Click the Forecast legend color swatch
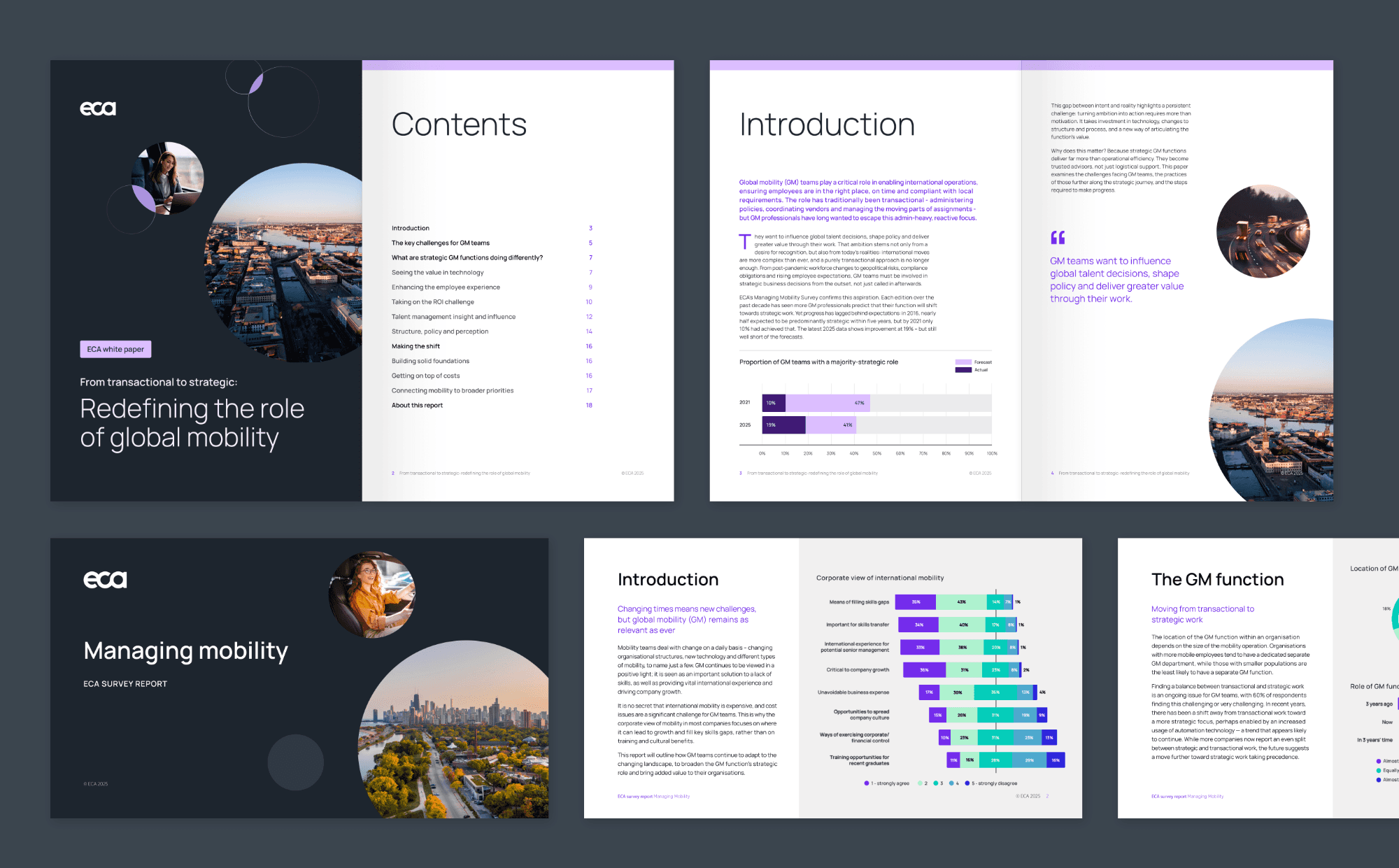 coord(963,362)
